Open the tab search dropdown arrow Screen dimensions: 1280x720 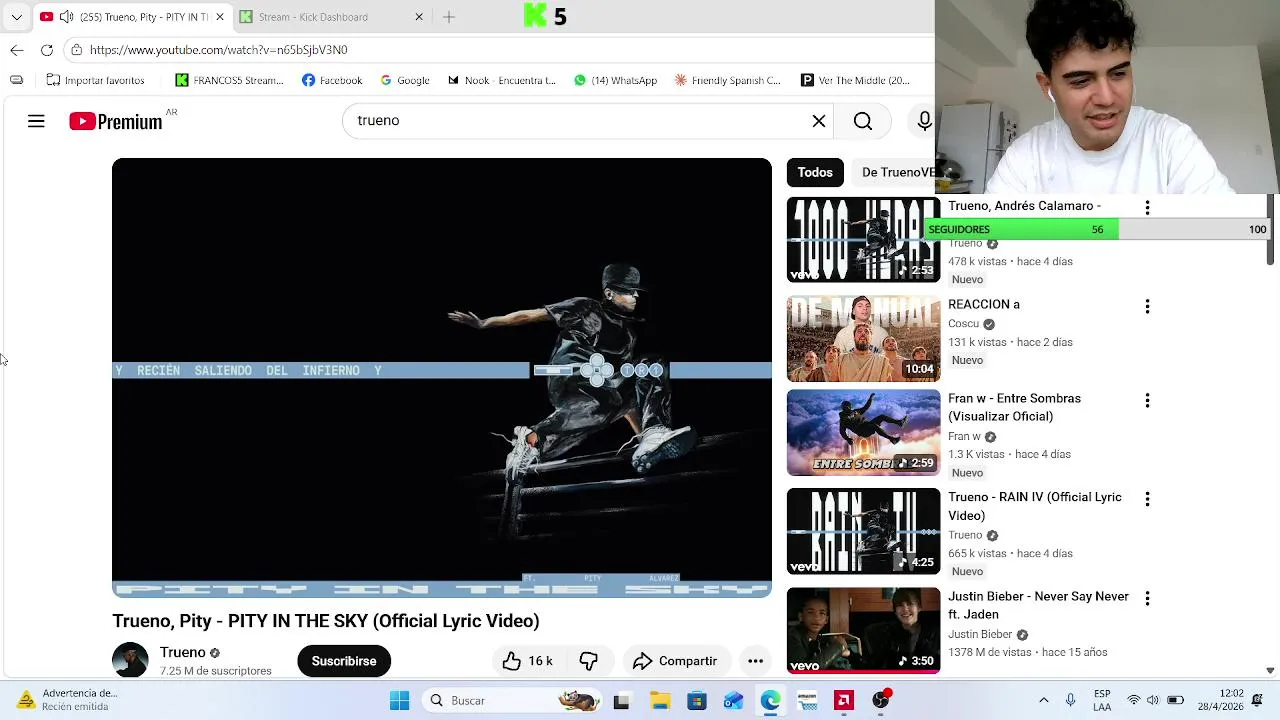pos(16,17)
